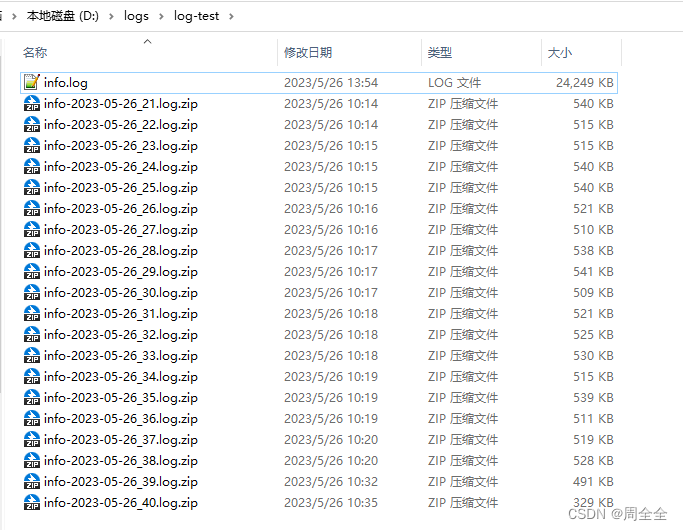Click the 491 KB size cell
683x530 pixels.
point(593,482)
